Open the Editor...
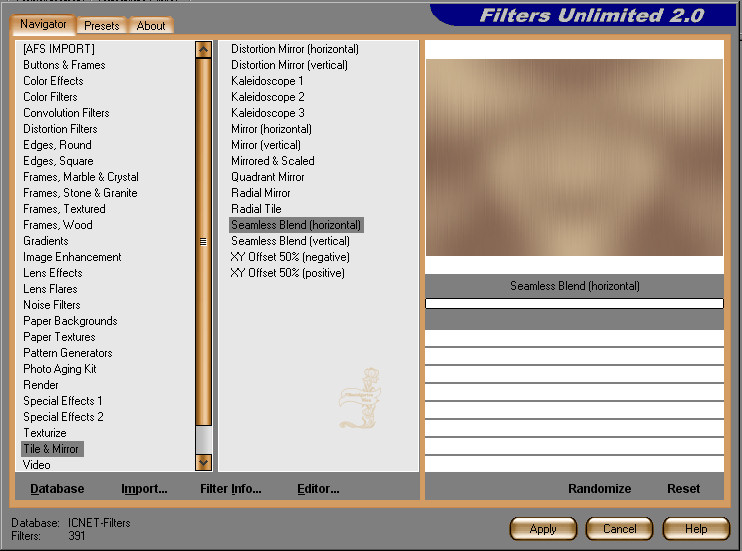 318,489
